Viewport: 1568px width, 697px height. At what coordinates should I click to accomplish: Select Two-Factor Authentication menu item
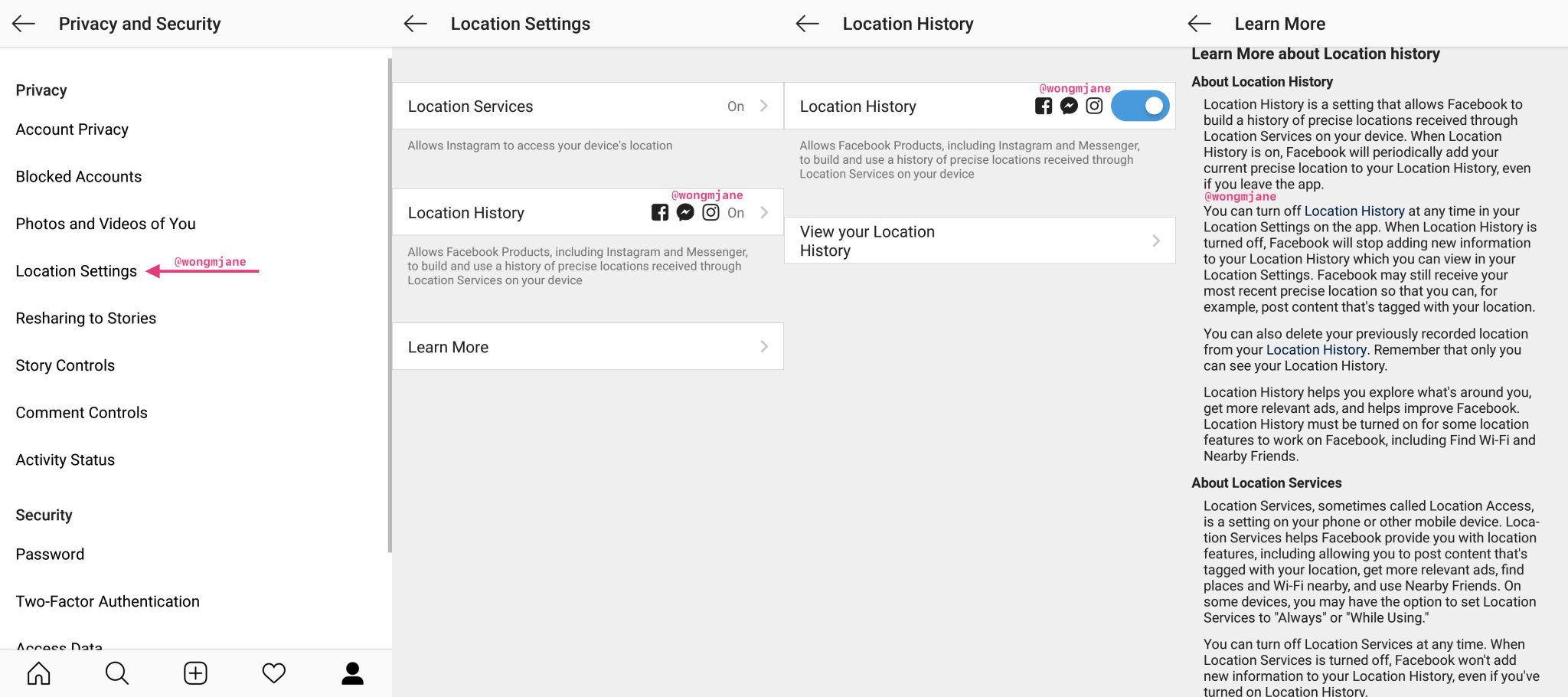108,601
